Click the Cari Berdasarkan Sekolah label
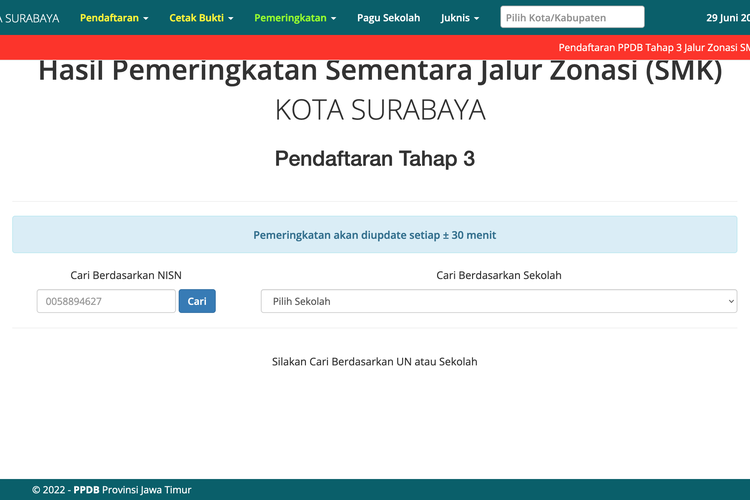 (498, 275)
